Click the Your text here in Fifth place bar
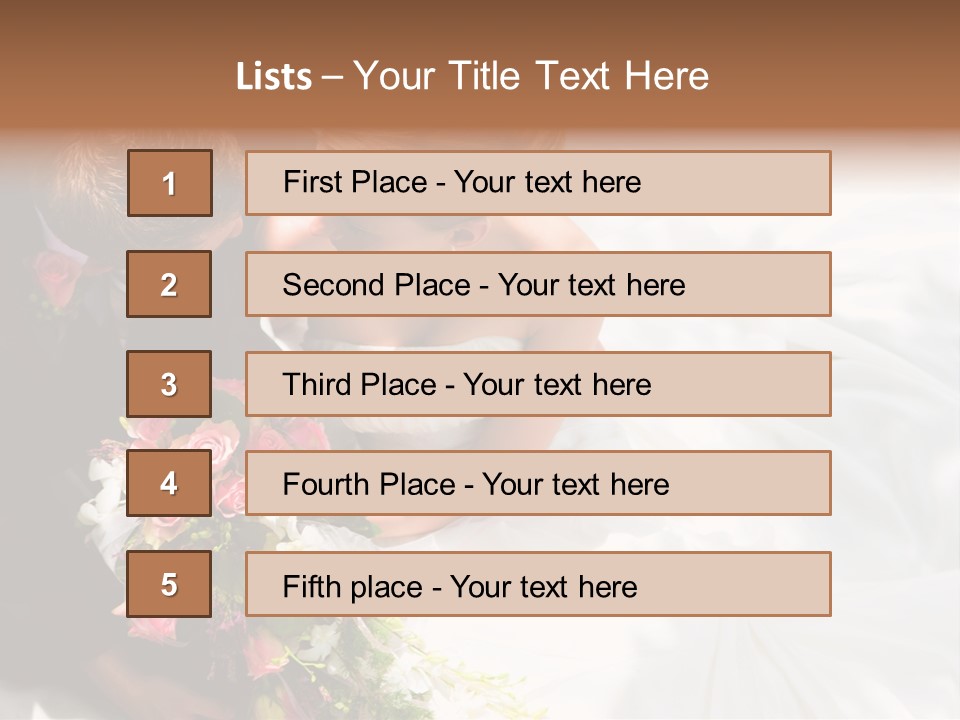Viewport: 960px width, 720px height. pyautogui.click(x=544, y=586)
